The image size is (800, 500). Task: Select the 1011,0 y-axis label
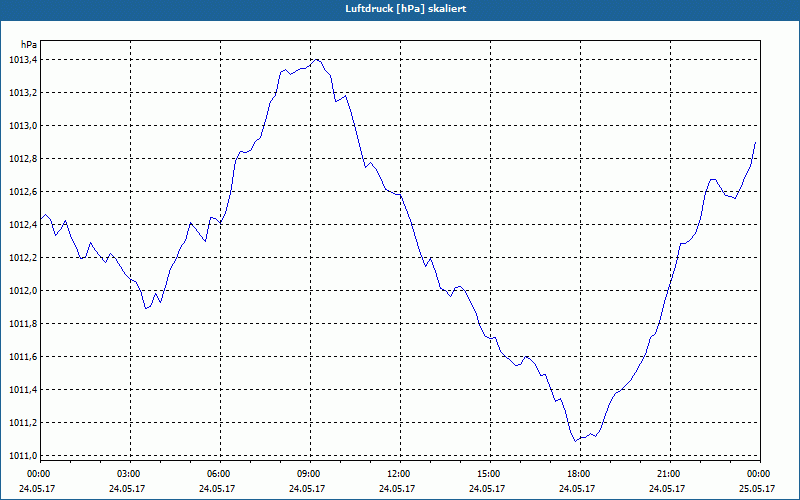[x=23, y=456]
